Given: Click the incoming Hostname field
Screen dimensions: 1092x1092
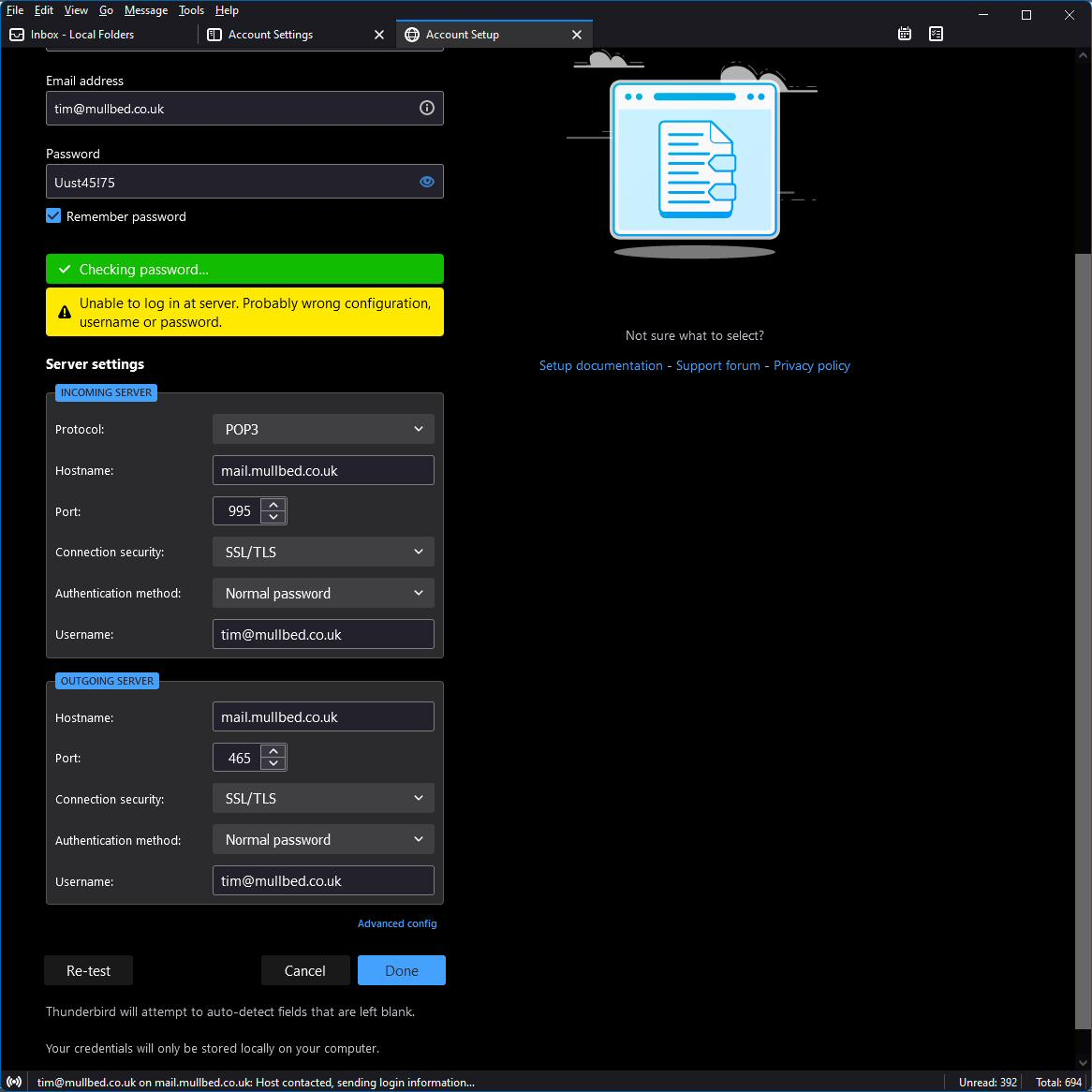Looking at the screenshot, I should (323, 470).
